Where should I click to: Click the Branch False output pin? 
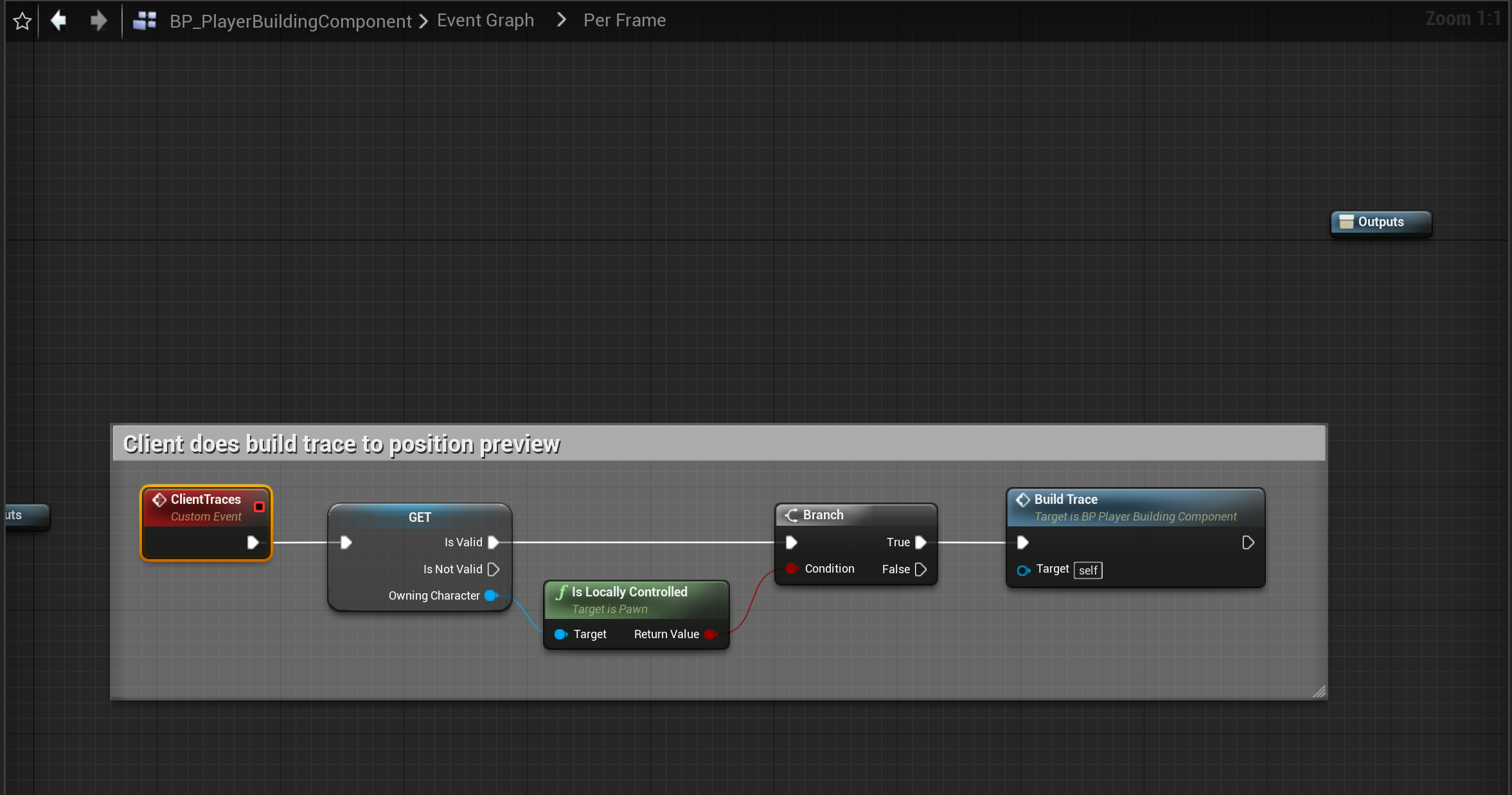(920, 569)
